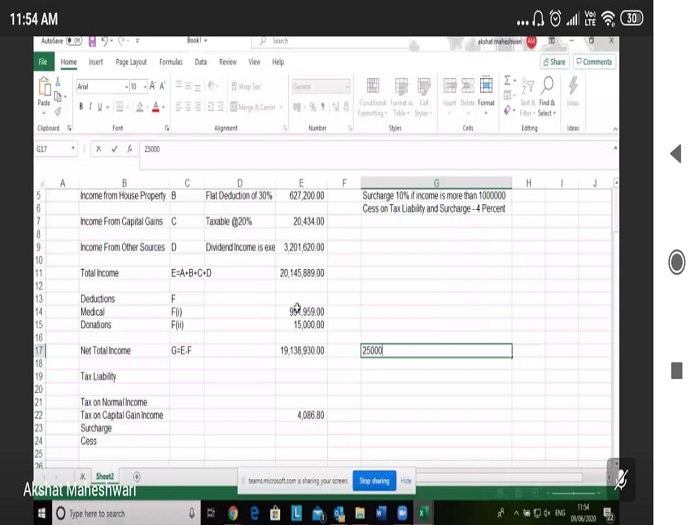Viewport: 700px width, 525px height.
Task: Click the fill color bucket icon
Action: [x=140, y=107]
